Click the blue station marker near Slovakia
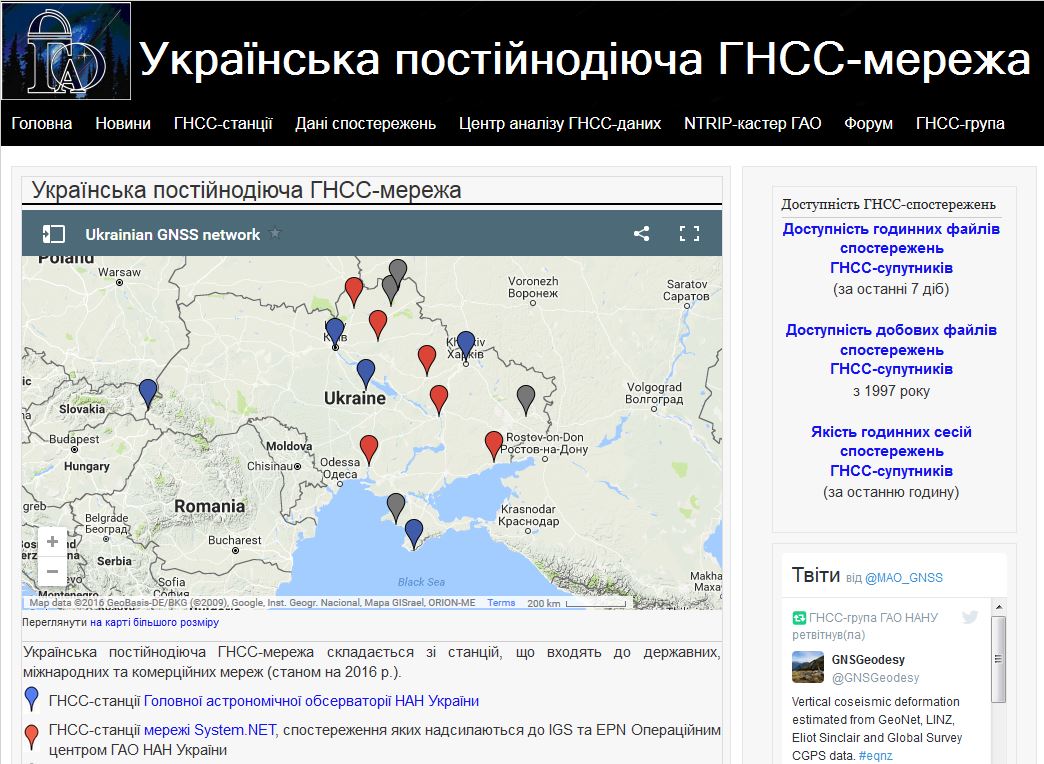 (x=148, y=393)
